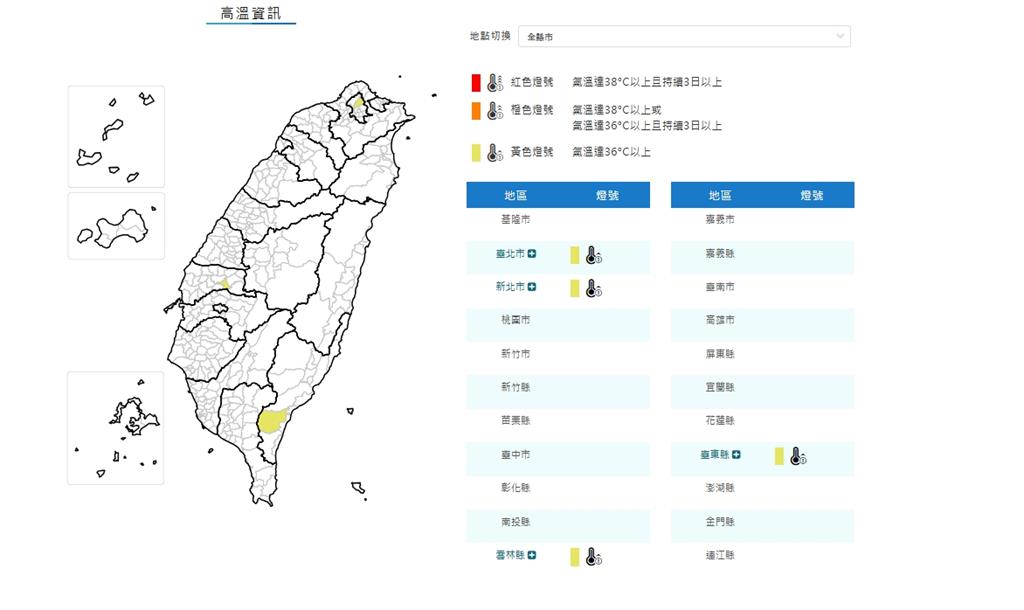Click the 高雄市 row text

(720, 320)
